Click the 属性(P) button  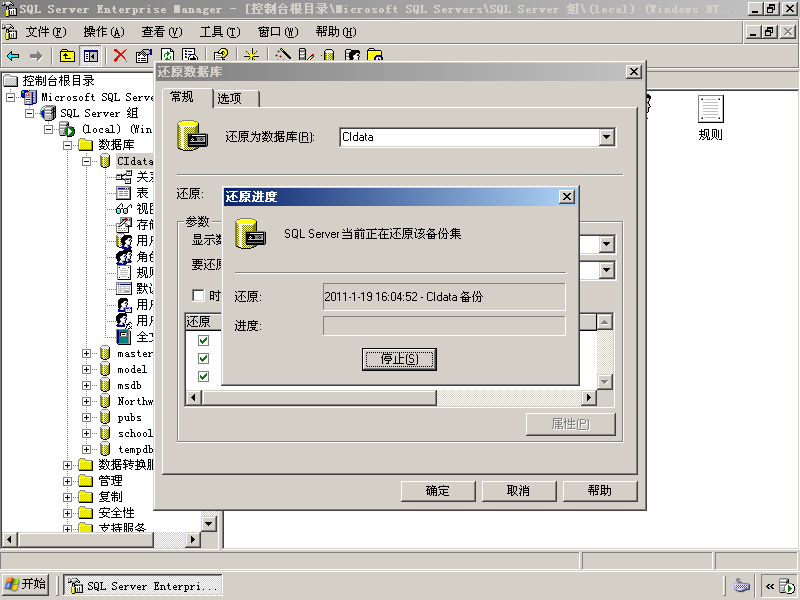(570, 424)
